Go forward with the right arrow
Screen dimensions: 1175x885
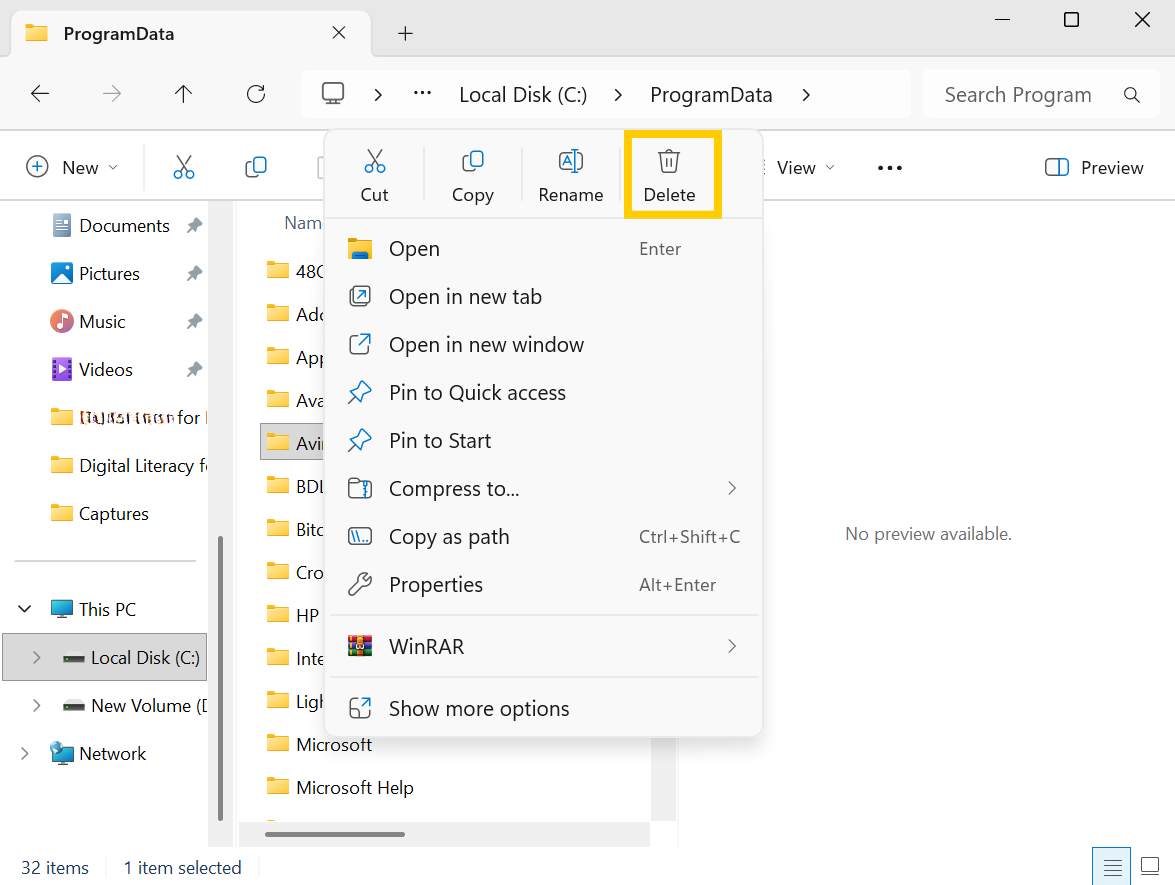point(112,94)
